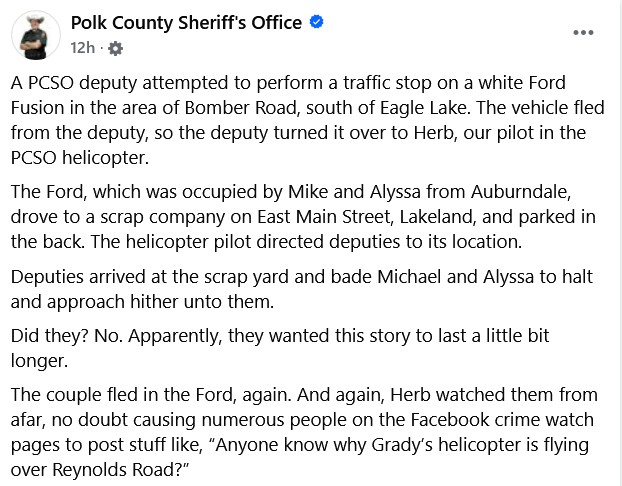Click the line "Did they? No. Apparently"
This screenshot has width=622, height=486.
coord(280,348)
